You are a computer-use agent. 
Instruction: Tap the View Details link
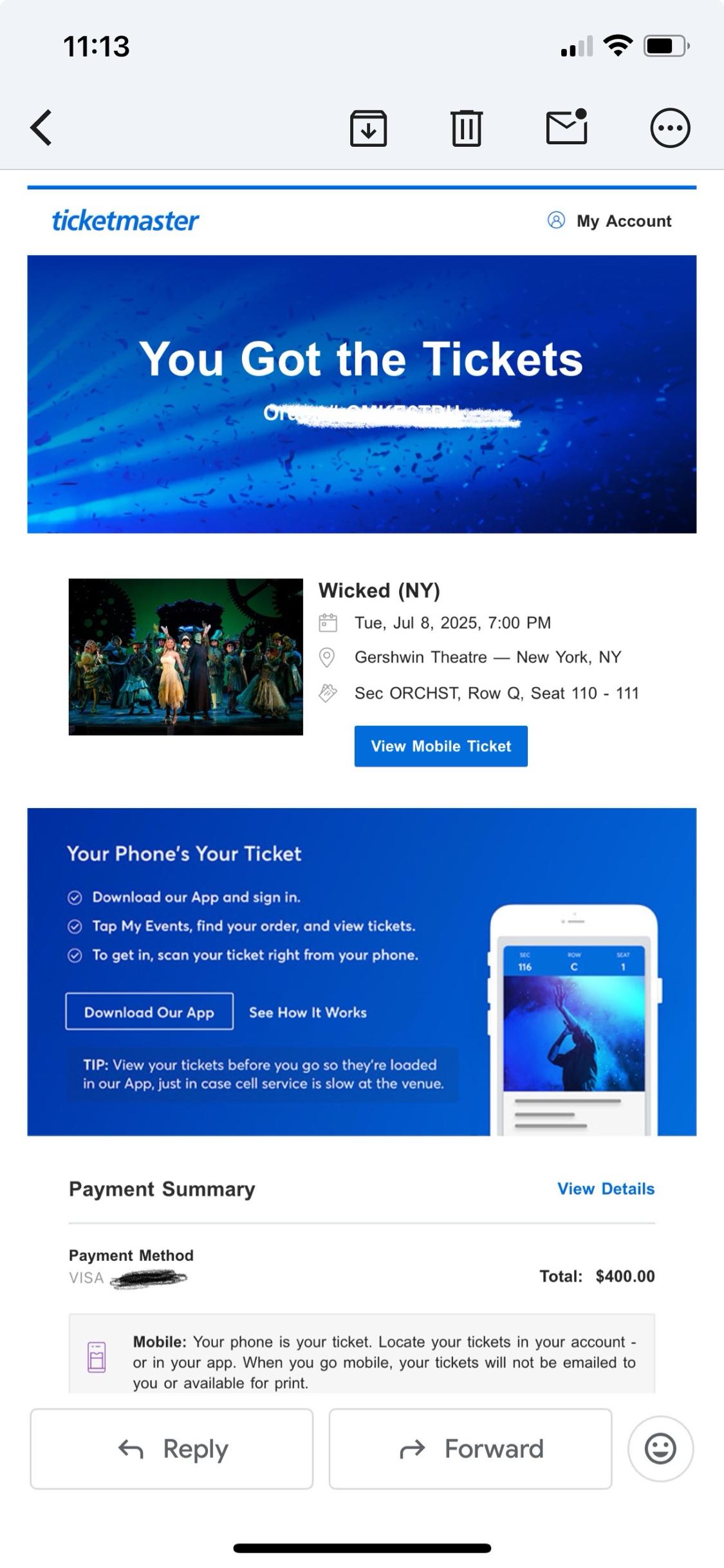tap(606, 1189)
